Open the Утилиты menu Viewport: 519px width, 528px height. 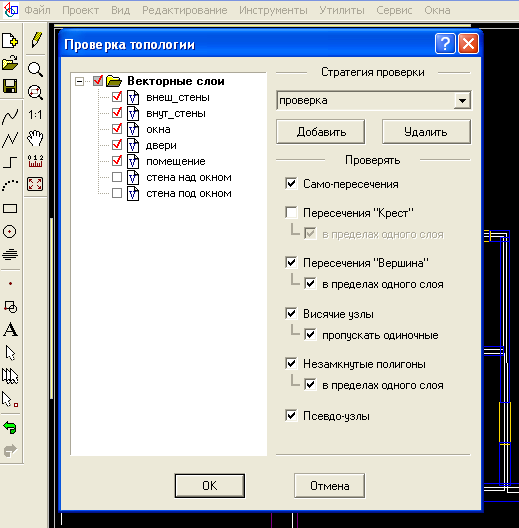tap(342, 10)
